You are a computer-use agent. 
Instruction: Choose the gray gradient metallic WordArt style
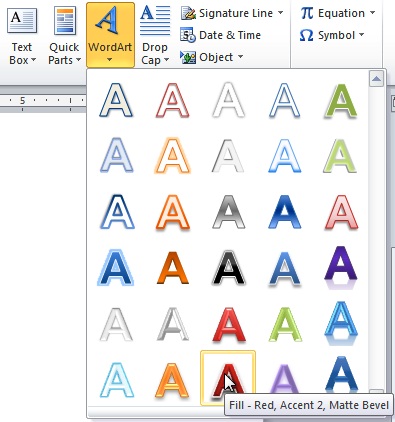[x=228, y=212]
